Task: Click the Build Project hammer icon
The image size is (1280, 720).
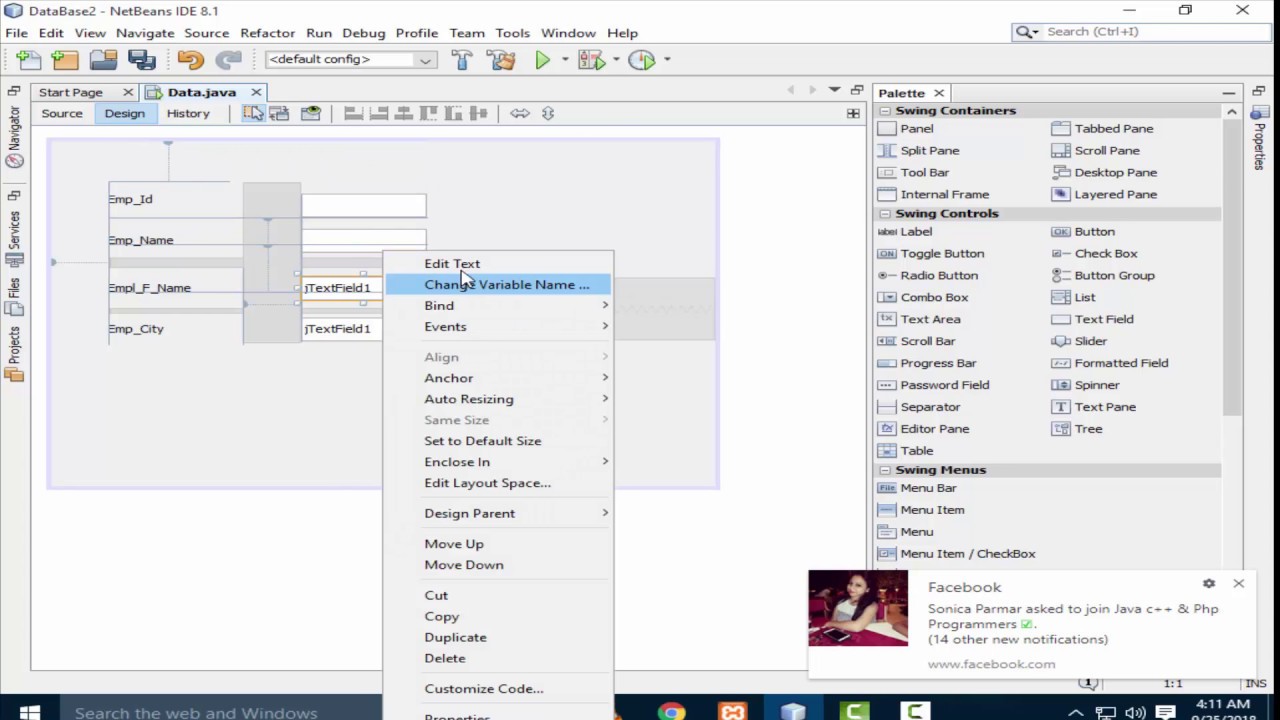Action: 462,60
